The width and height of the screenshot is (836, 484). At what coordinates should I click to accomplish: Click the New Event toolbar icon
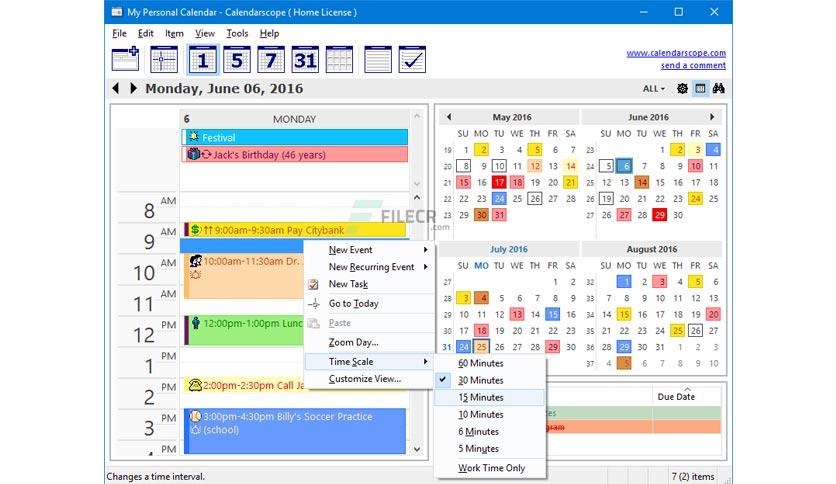[x=125, y=60]
